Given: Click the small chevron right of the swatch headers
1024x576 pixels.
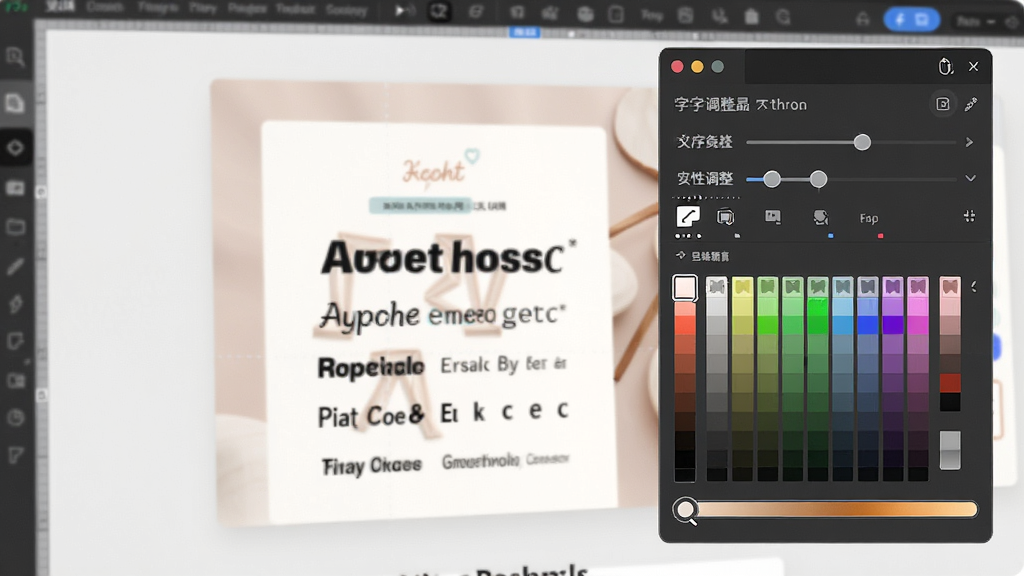Looking at the screenshot, I should [974, 286].
